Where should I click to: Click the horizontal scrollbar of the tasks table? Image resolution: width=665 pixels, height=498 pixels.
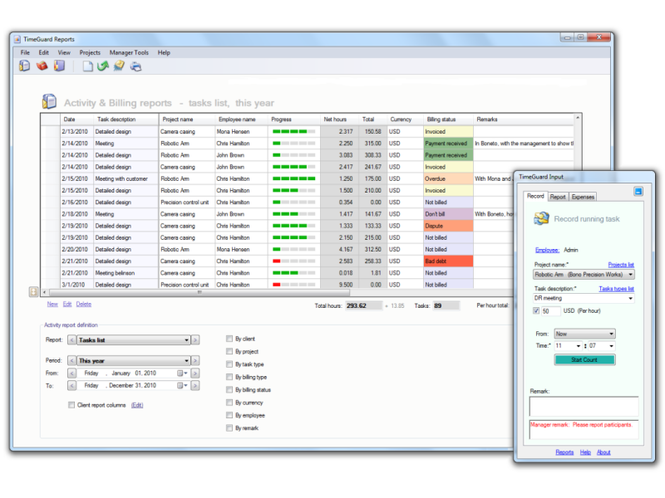(x=199, y=292)
